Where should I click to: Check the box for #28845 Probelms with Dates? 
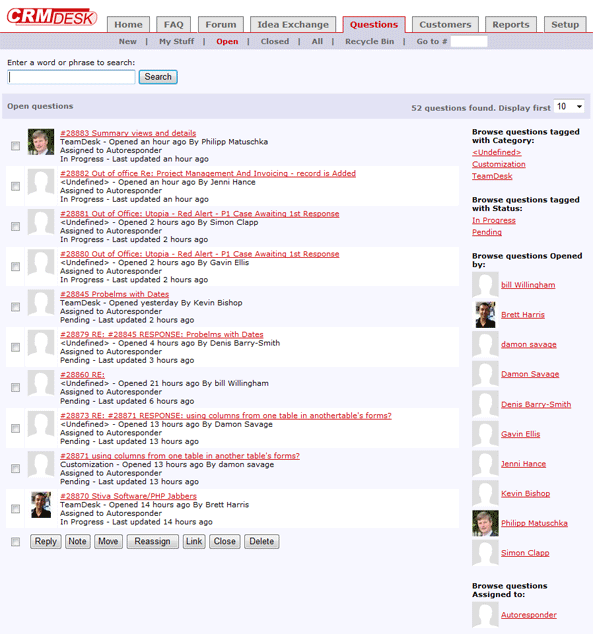pyautogui.click(x=15, y=307)
